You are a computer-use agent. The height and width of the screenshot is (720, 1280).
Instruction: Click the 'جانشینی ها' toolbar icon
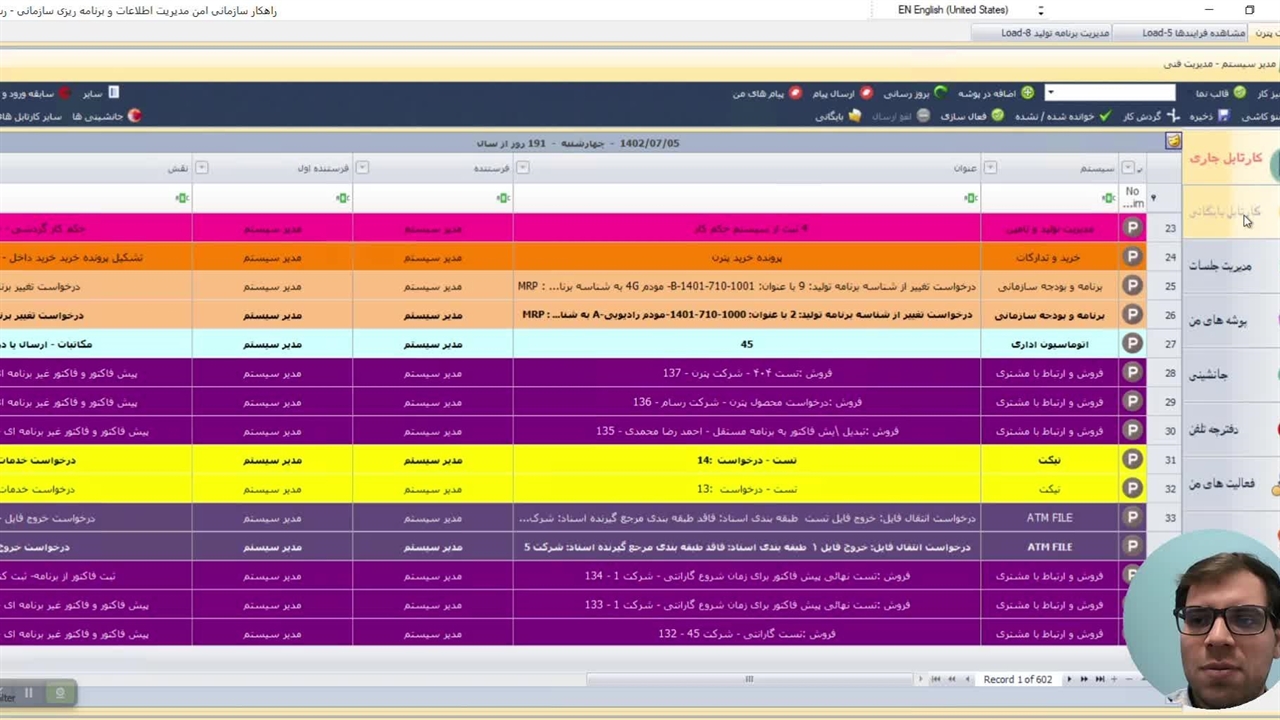click(134, 116)
